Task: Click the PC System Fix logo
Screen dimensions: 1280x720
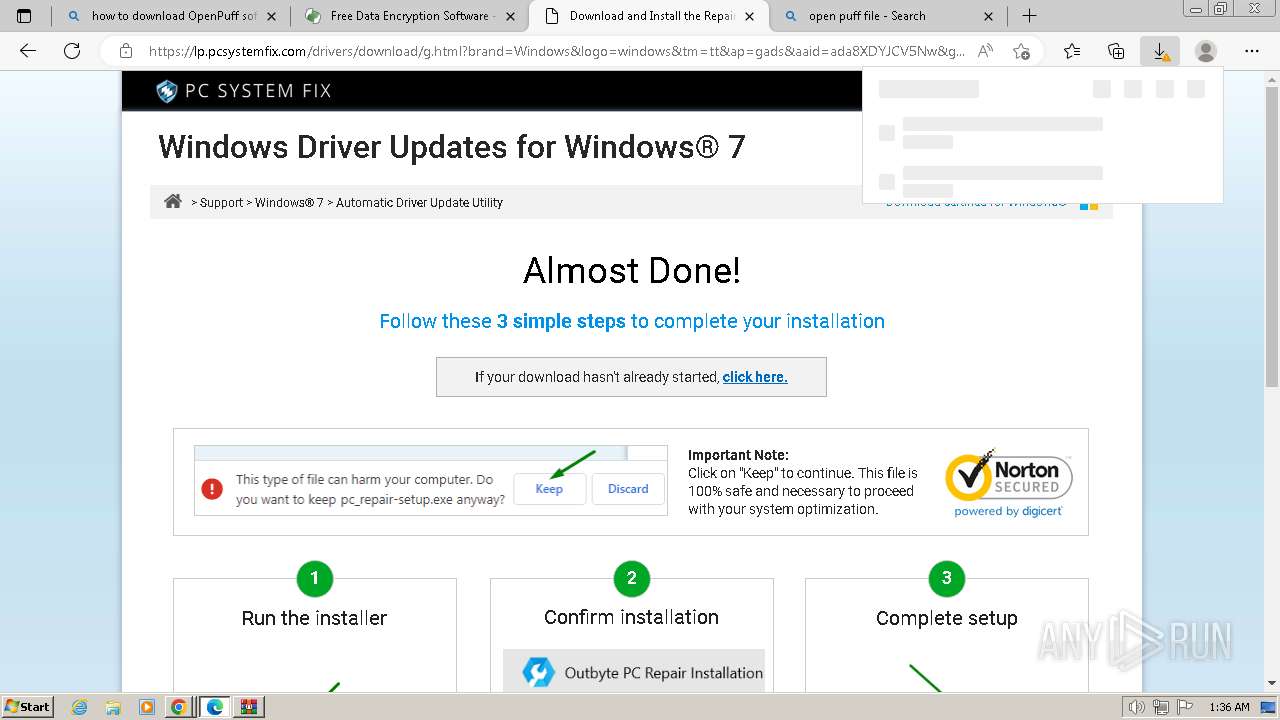Action: click(244, 91)
